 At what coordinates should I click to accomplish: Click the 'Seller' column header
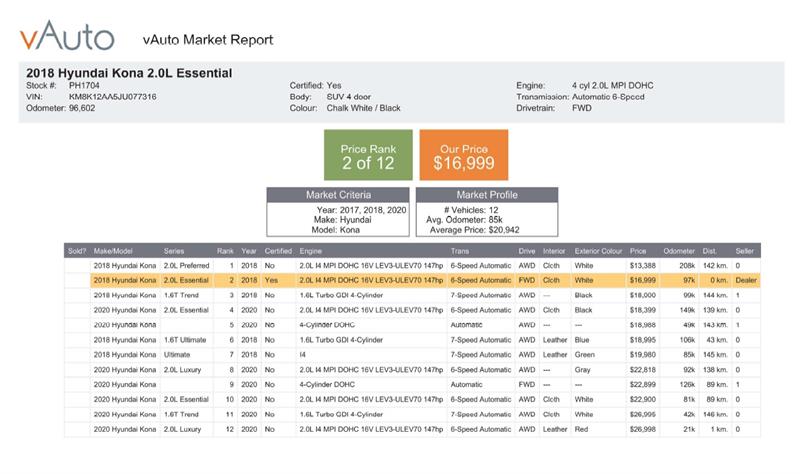pyautogui.click(x=744, y=251)
